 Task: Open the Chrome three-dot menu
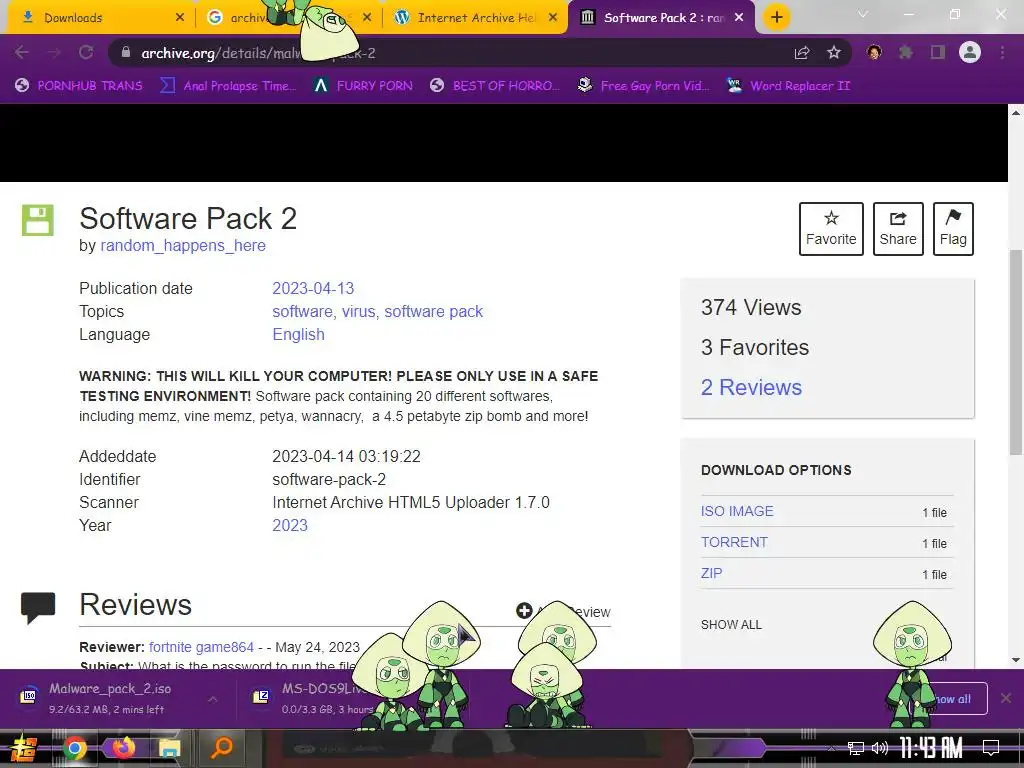pyautogui.click(x=1002, y=52)
